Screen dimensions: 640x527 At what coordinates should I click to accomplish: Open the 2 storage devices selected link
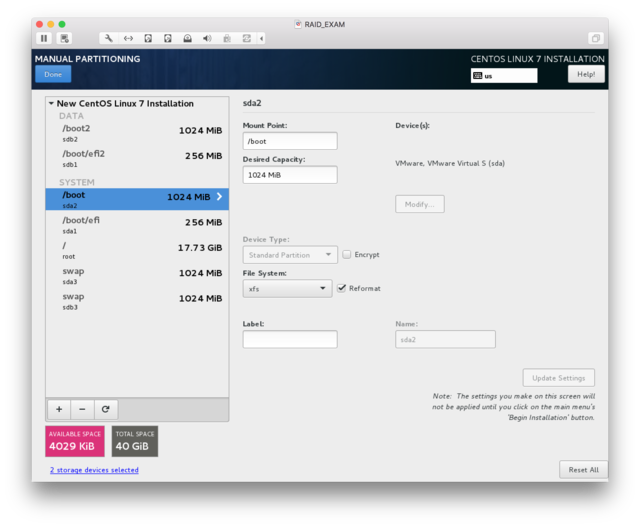(x=94, y=470)
